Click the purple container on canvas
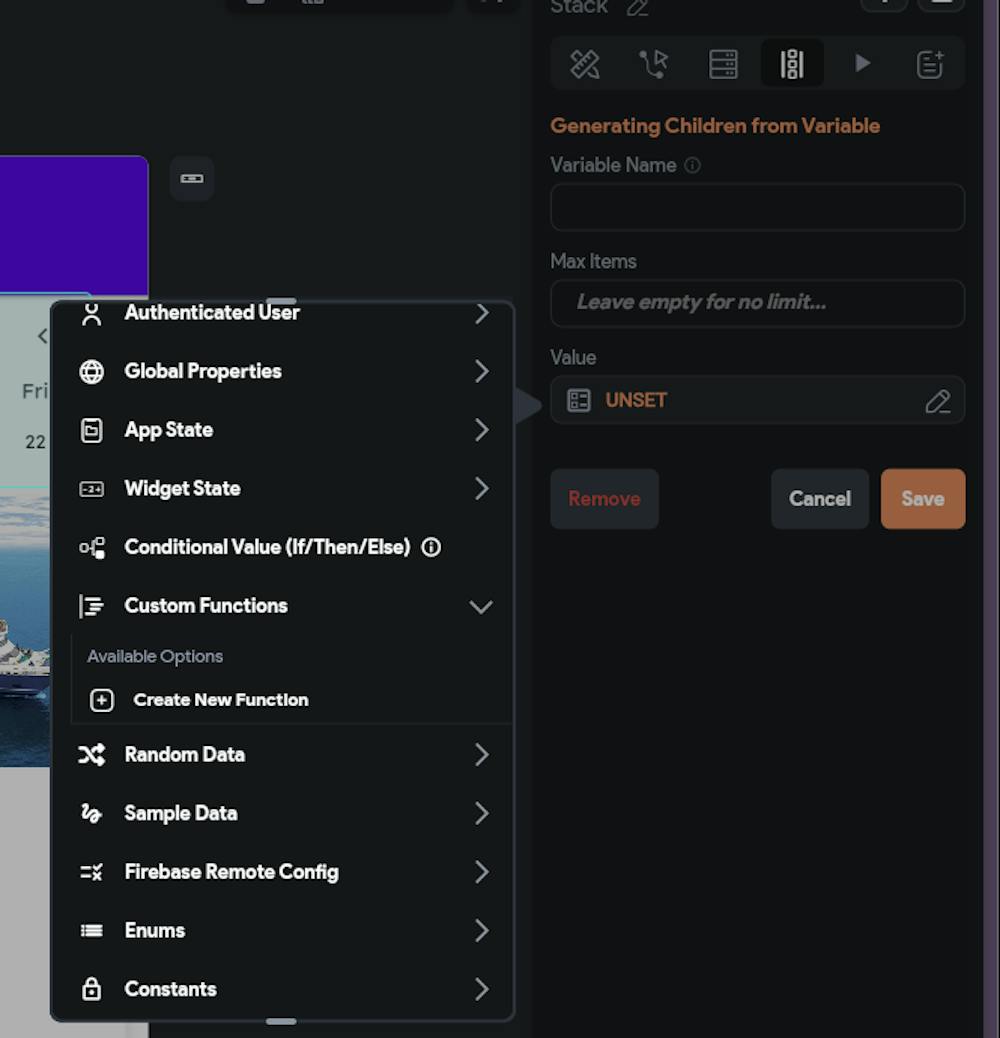This screenshot has width=1000, height=1038. coord(73,224)
